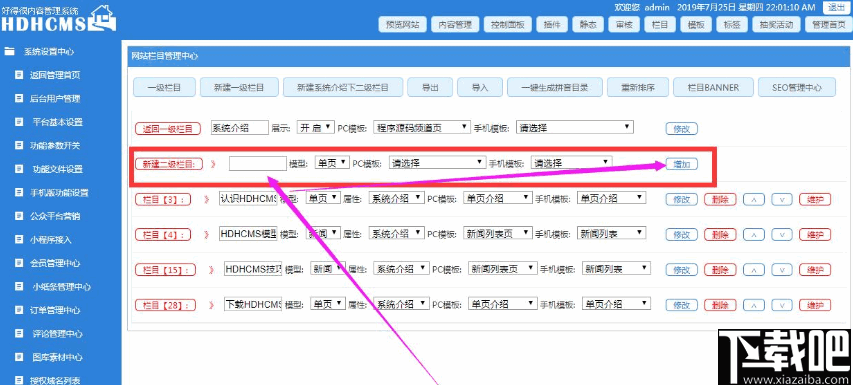Open 预览网站 in the top navigation
The image size is (853, 385).
(x=402, y=24)
